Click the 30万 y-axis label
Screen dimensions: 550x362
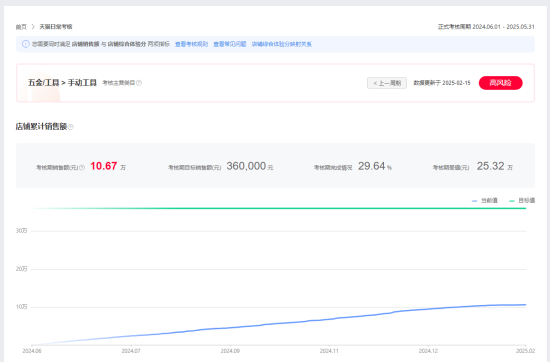tap(21, 231)
